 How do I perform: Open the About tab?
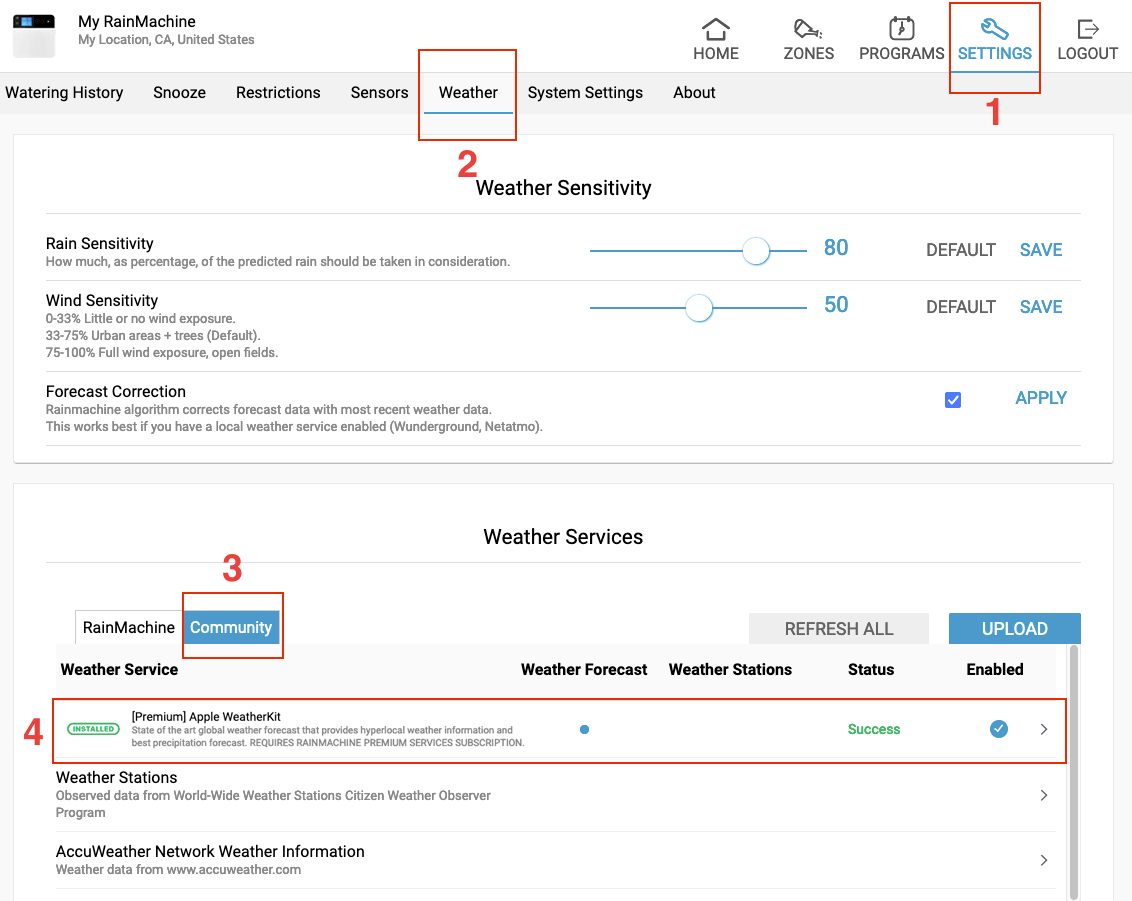point(694,92)
